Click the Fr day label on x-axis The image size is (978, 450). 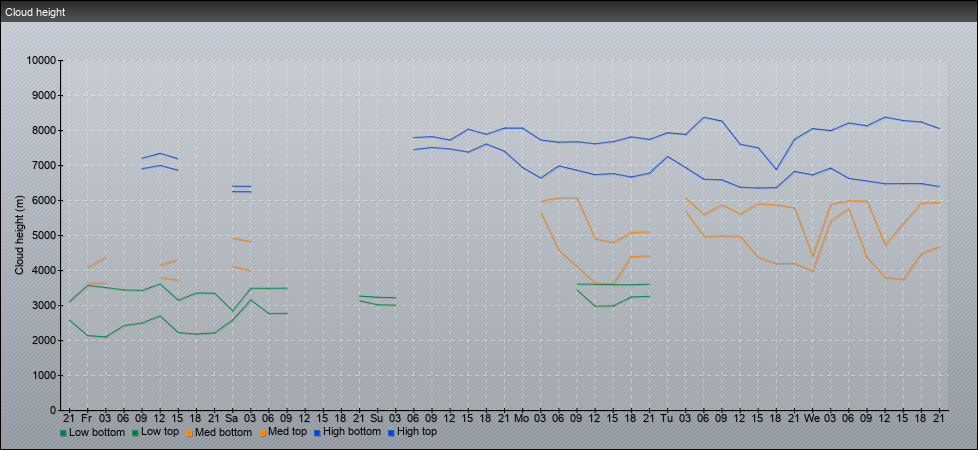[87, 418]
